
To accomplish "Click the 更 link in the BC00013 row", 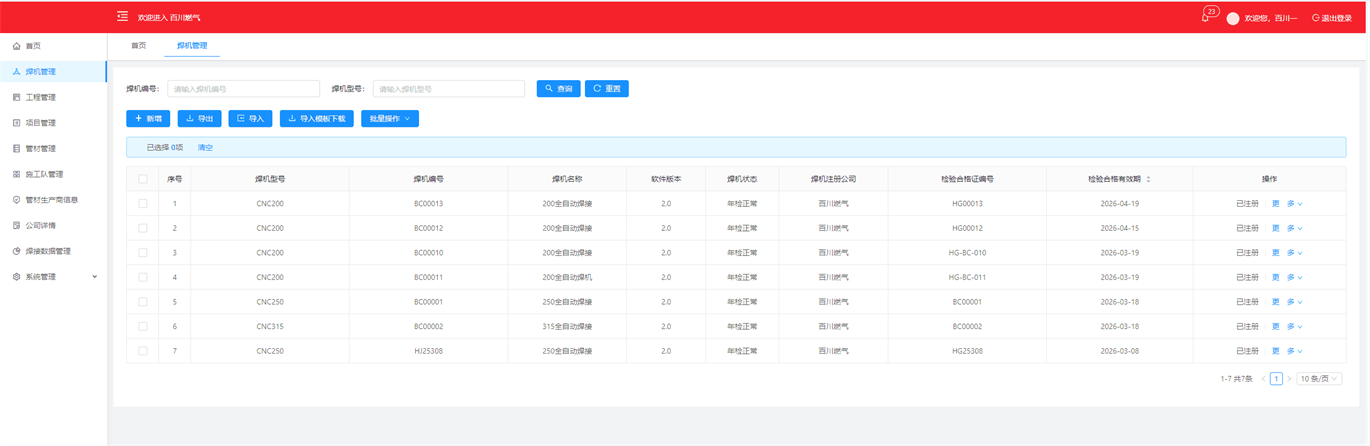I will (x=1276, y=203).
